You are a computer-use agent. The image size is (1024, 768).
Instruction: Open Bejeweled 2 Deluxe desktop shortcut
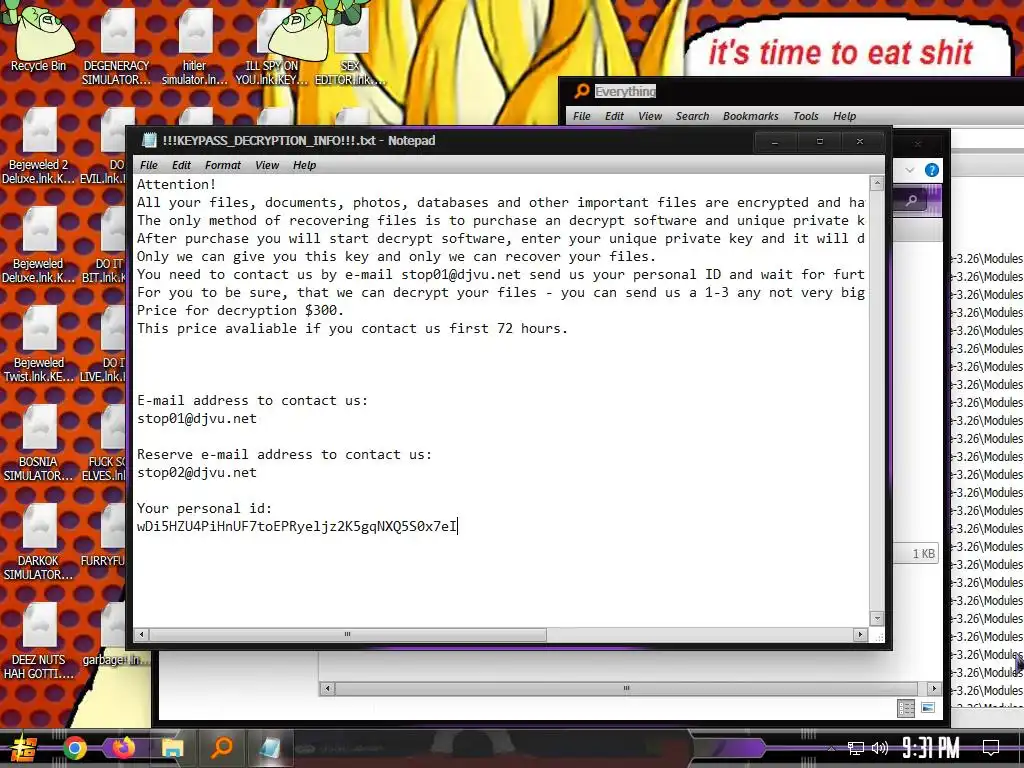39,147
